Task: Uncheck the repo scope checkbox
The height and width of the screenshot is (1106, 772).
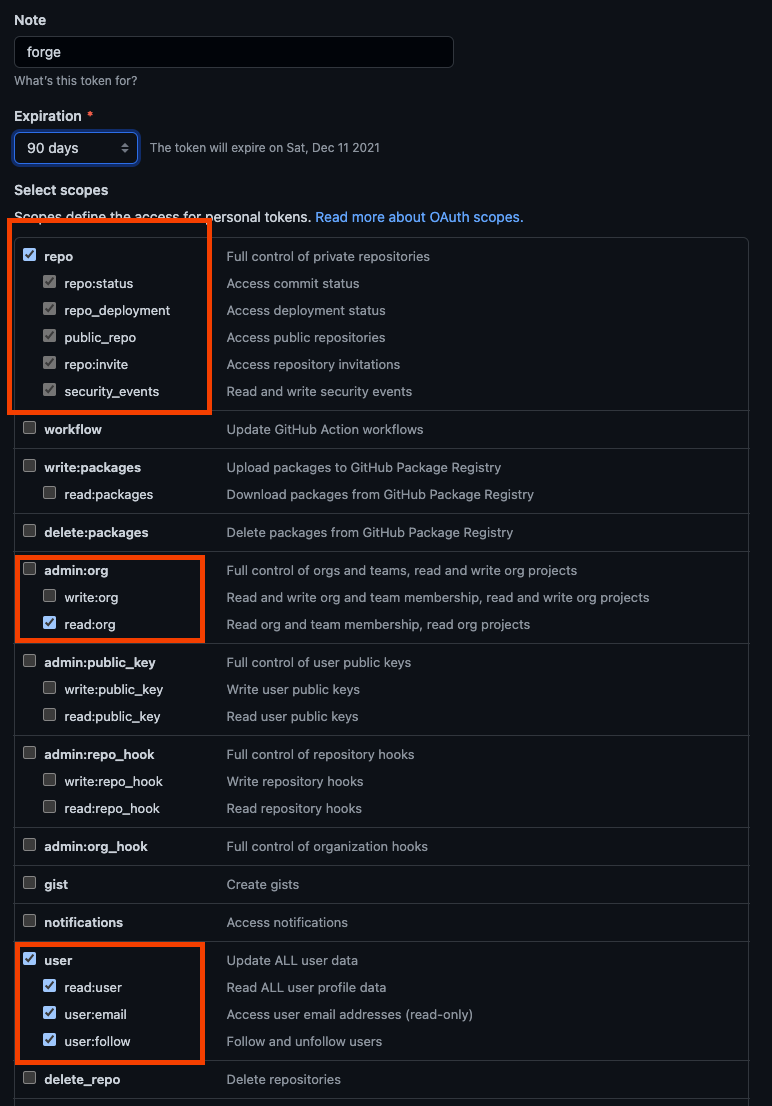Action: (30, 255)
